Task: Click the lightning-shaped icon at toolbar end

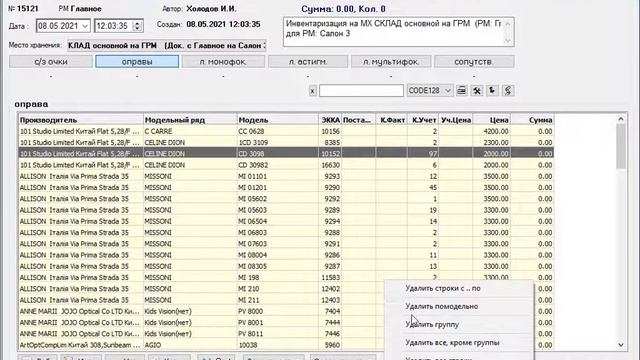Action: [508, 90]
